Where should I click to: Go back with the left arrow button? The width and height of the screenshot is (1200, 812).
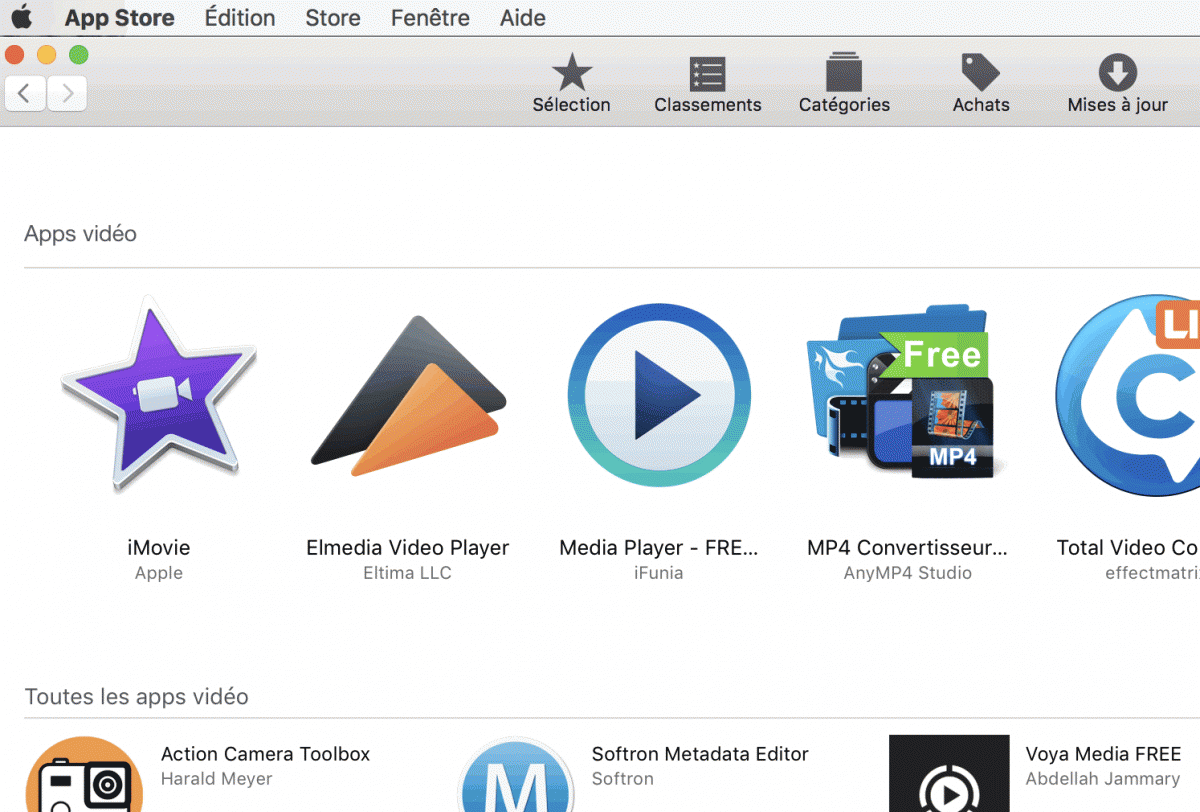pos(25,94)
